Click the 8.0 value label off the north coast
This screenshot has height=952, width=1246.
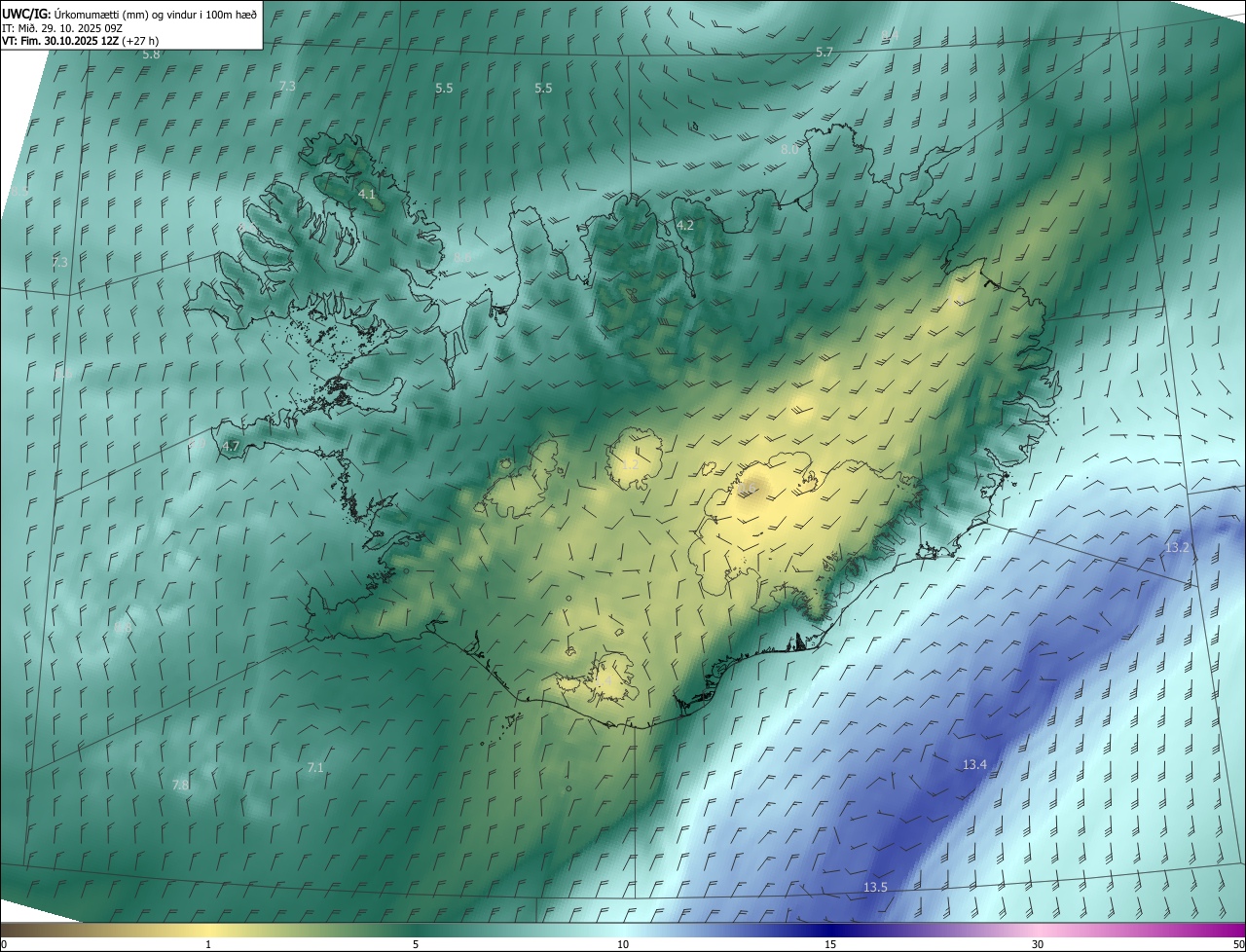click(789, 150)
